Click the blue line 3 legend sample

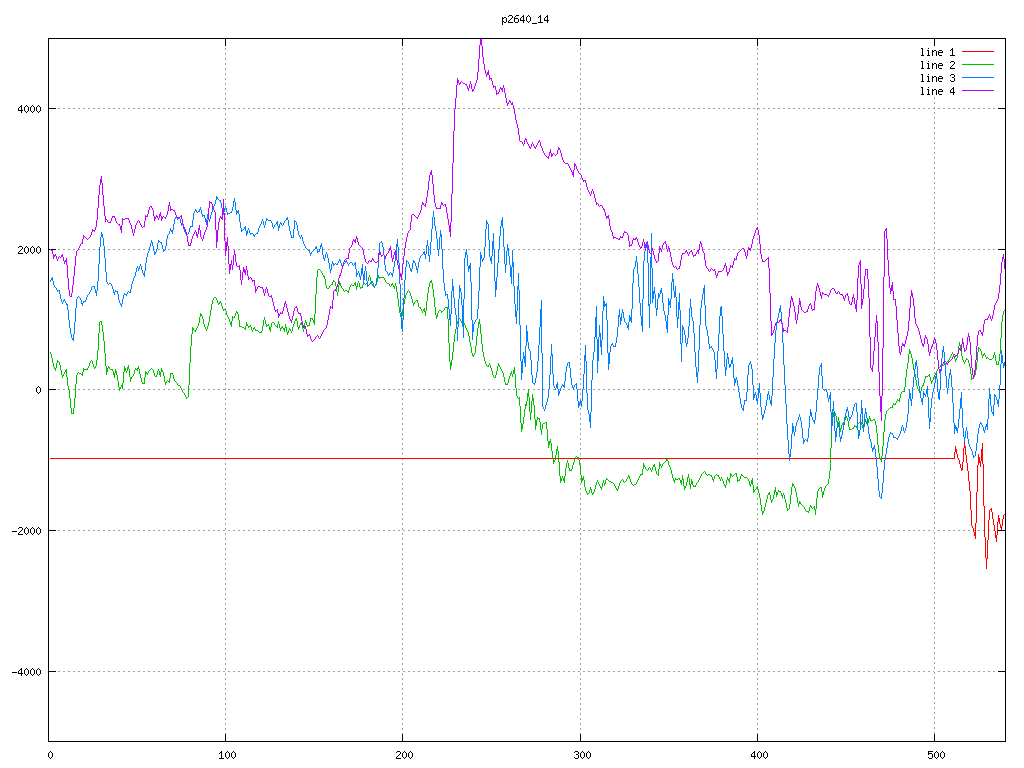979,78
